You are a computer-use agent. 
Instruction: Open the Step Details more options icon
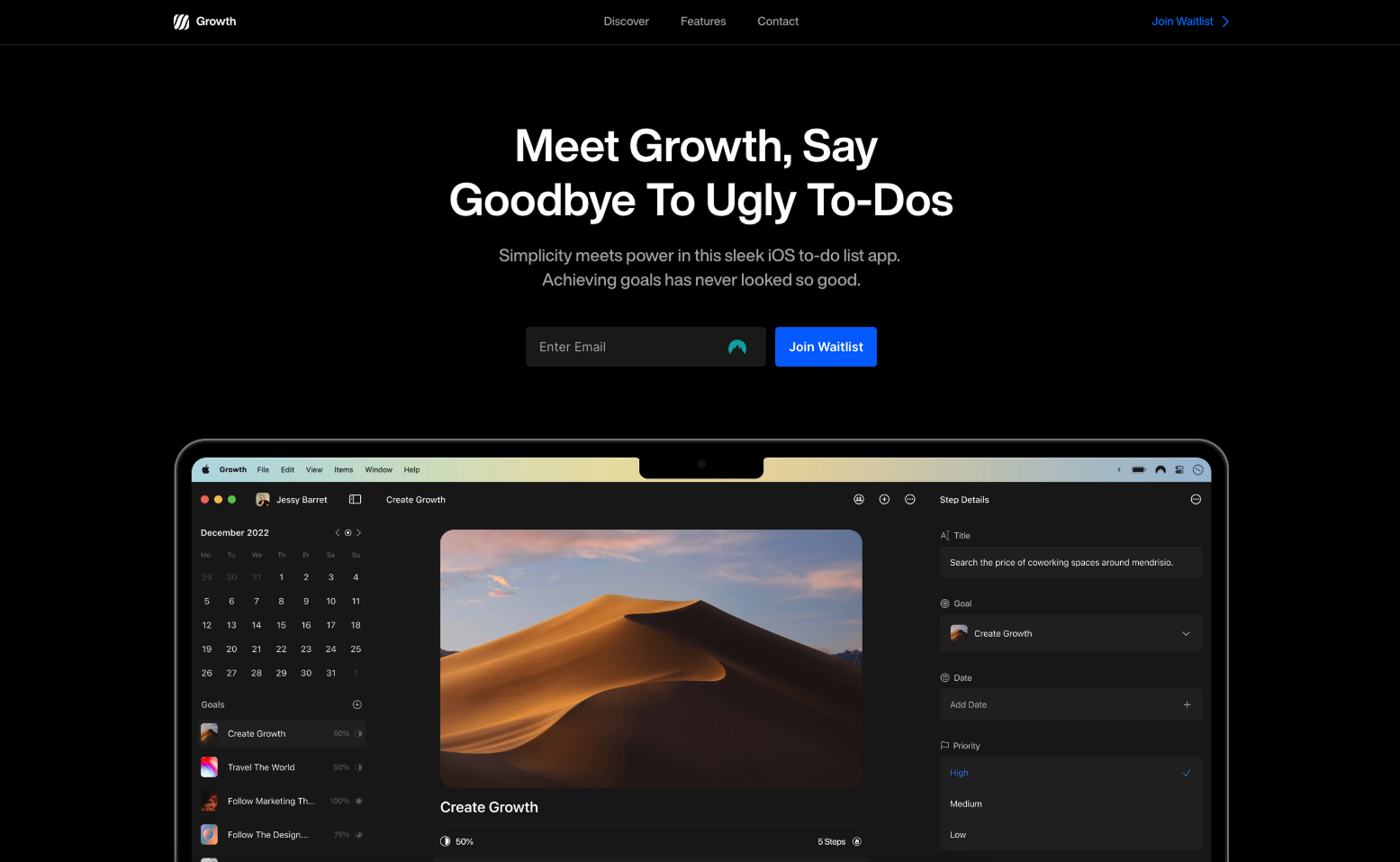[x=1196, y=499]
